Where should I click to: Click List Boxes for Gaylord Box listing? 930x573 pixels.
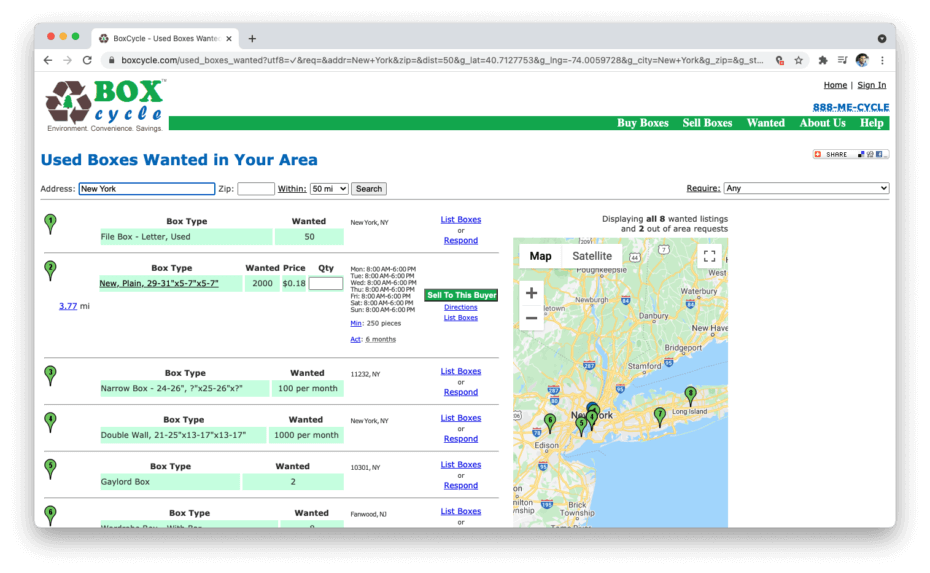coord(461,464)
